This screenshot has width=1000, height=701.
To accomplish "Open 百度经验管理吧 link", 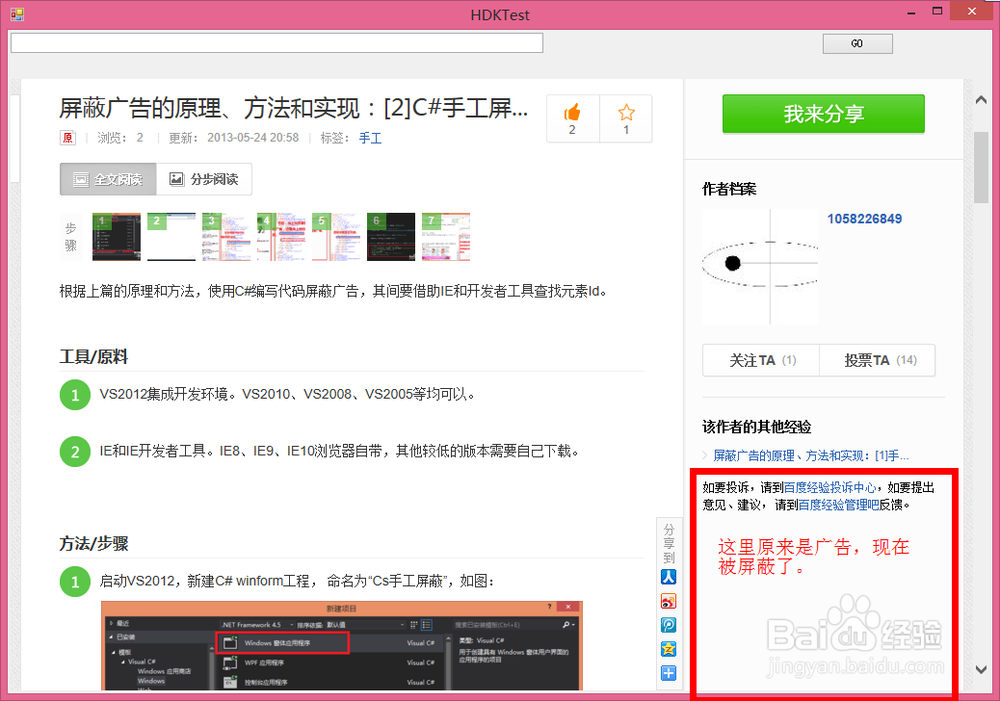I will pos(839,505).
